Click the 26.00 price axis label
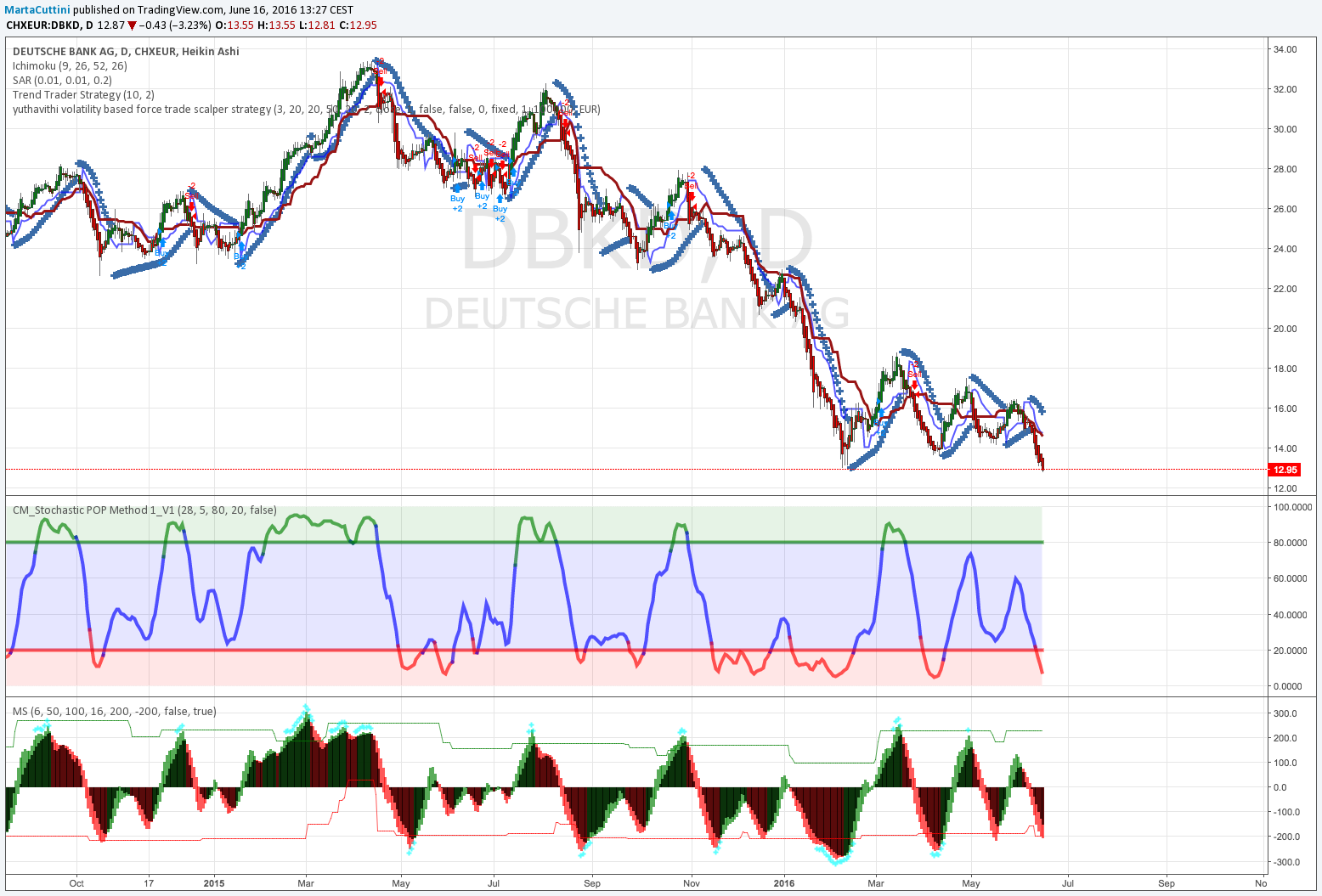The image size is (1322, 896). coord(1285,209)
